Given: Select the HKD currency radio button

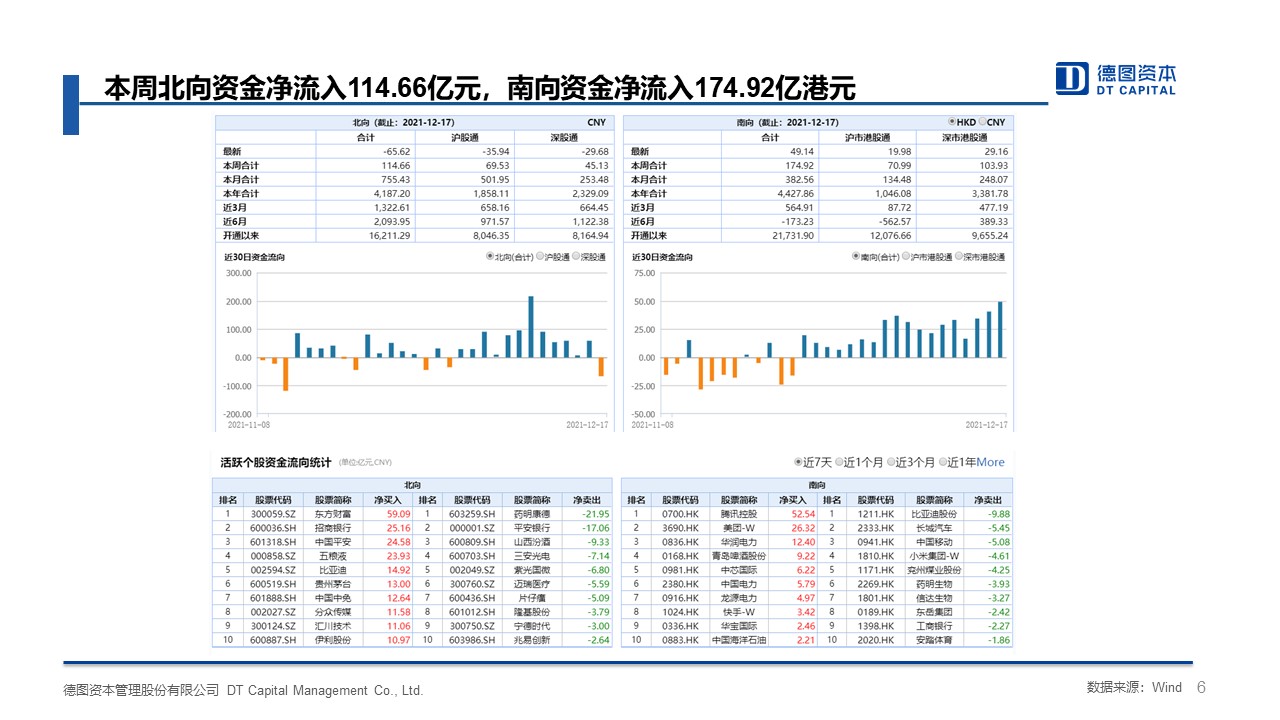Looking at the screenshot, I should click(x=951, y=122).
